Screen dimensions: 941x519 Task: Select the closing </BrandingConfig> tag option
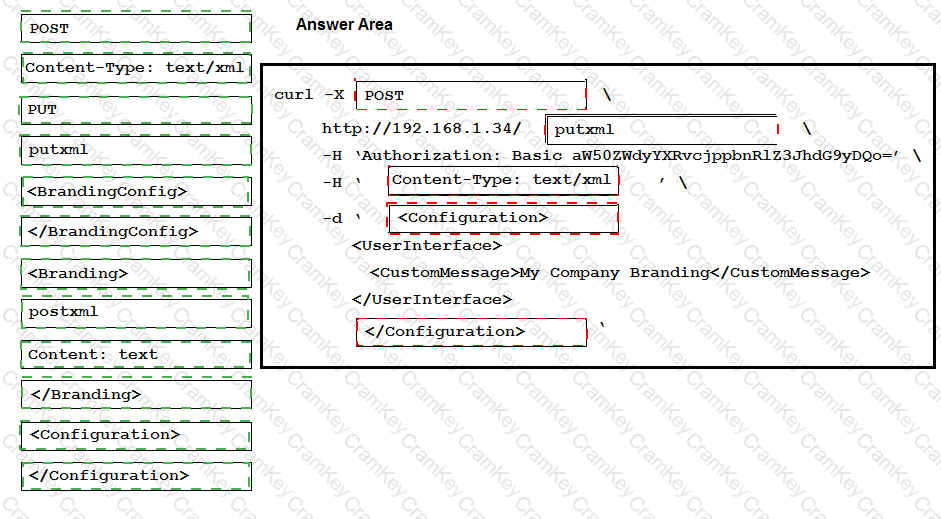coord(136,231)
